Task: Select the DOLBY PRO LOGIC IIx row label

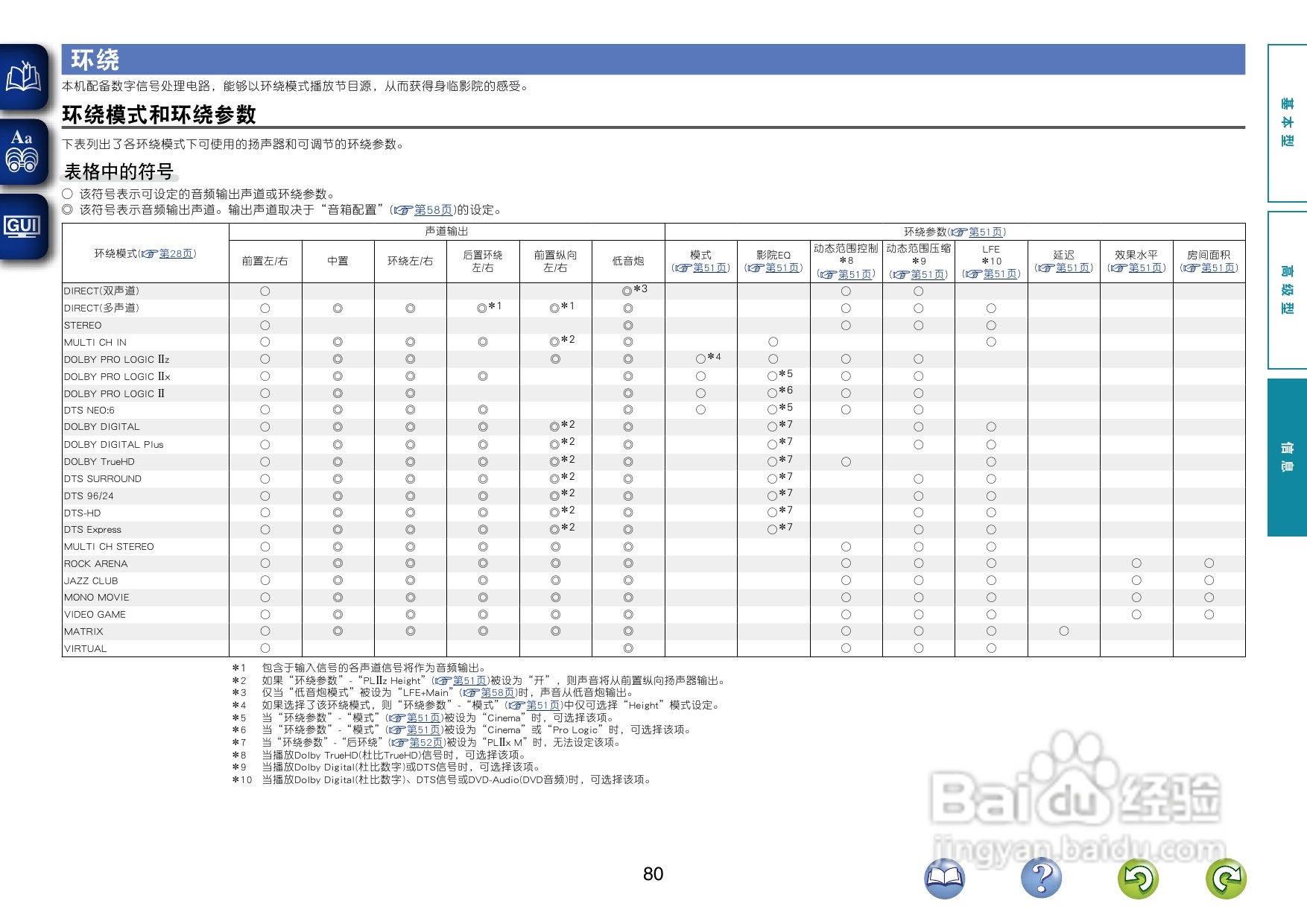Action: pos(117,377)
